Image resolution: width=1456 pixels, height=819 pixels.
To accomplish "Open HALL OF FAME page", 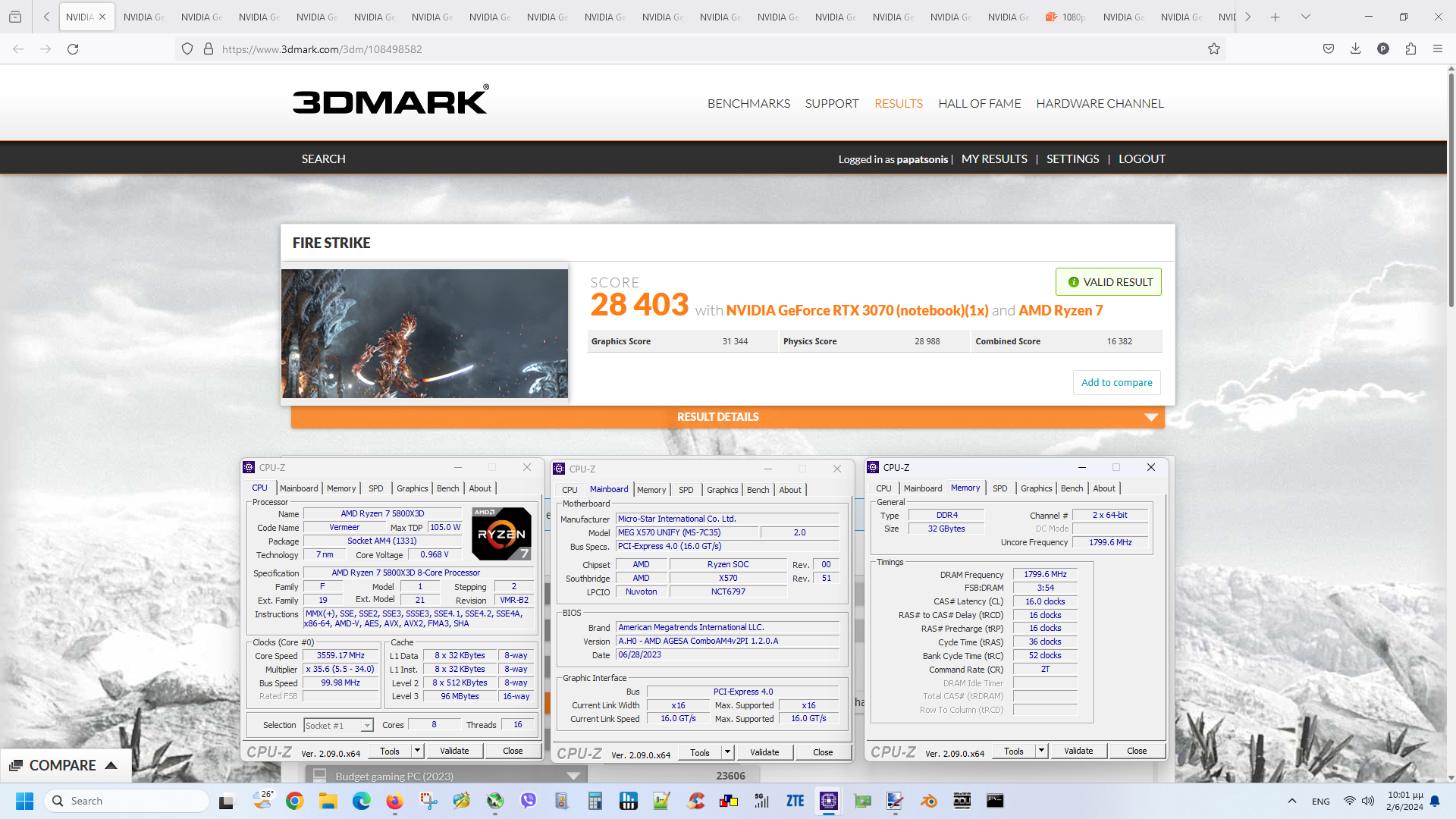I will point(979,104).
